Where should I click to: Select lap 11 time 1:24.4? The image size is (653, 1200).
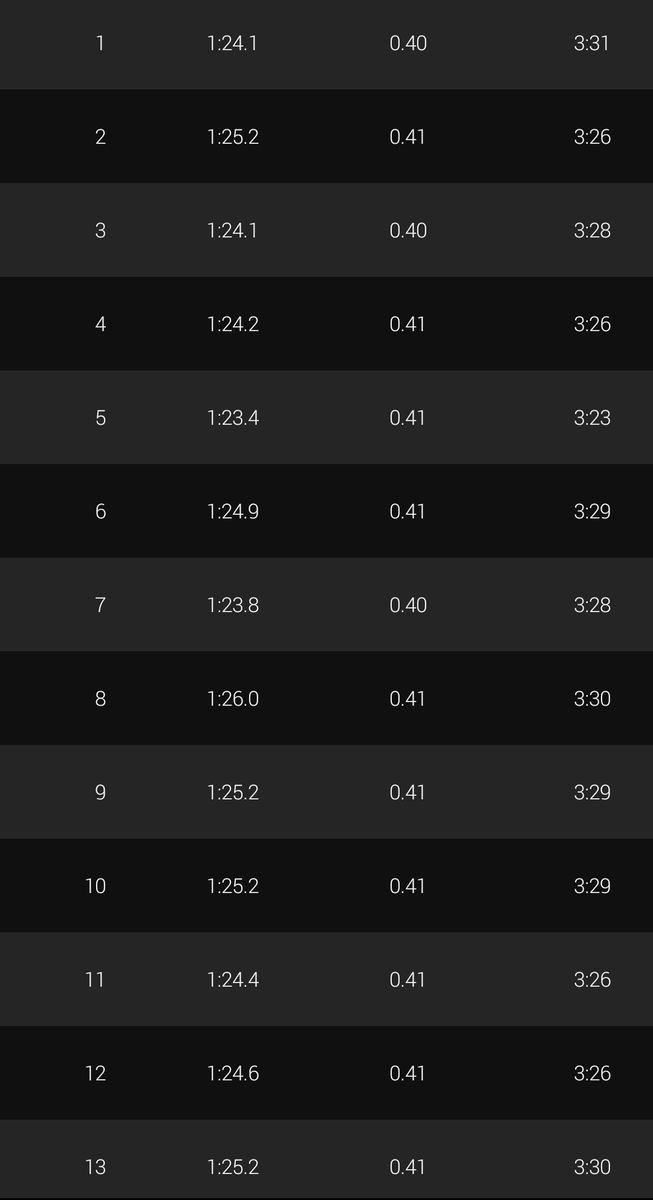233,980
